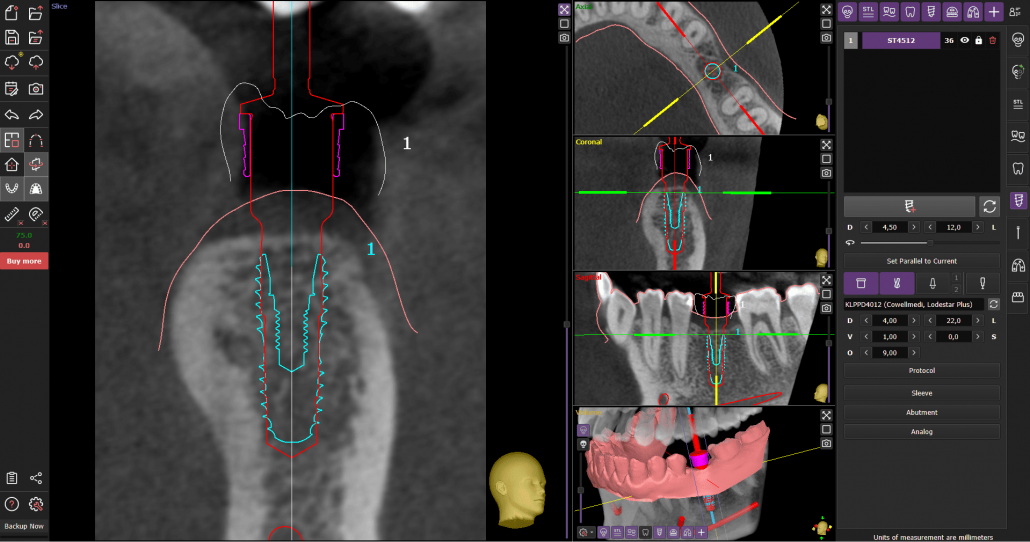Toggle the bell-shaped tool button
The image size is (1030, 542).
[x=932, y=283]
